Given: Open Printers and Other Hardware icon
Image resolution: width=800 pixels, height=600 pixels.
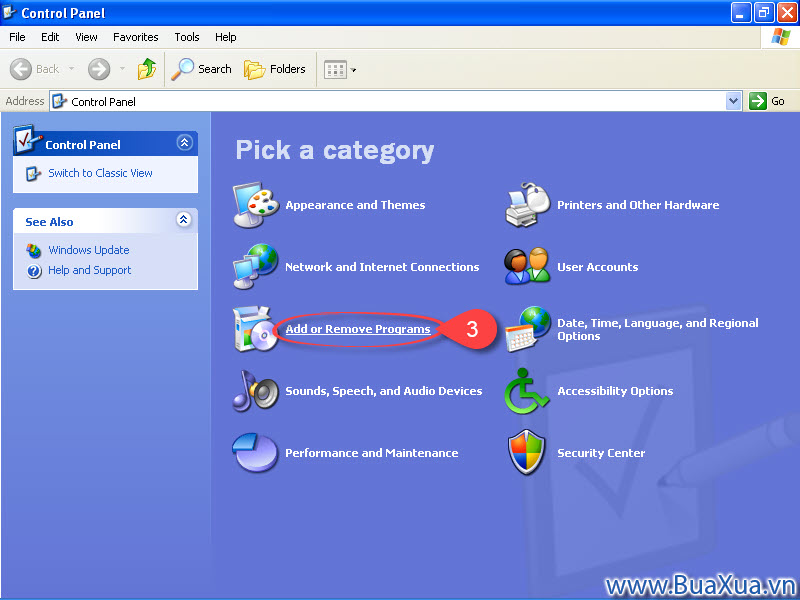Looking at the screenshot, I should 528,205.
